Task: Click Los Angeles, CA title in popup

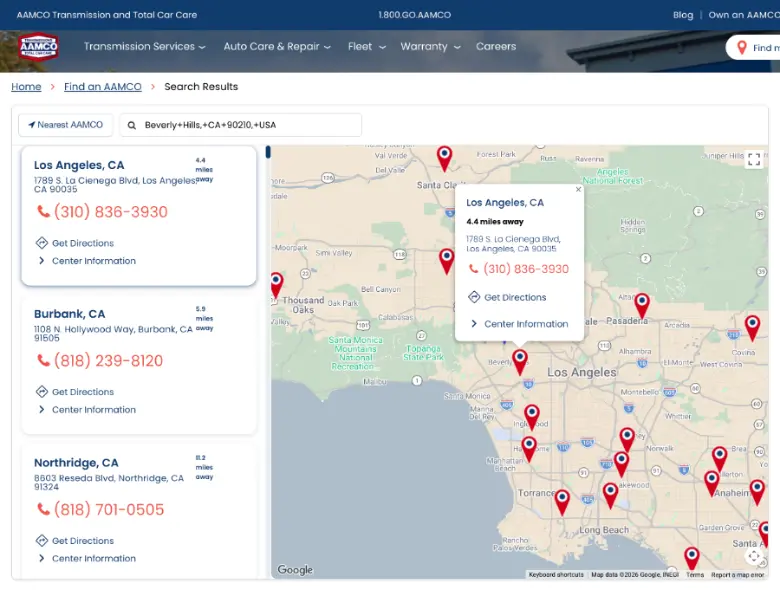Action: [x=505, y=202]
